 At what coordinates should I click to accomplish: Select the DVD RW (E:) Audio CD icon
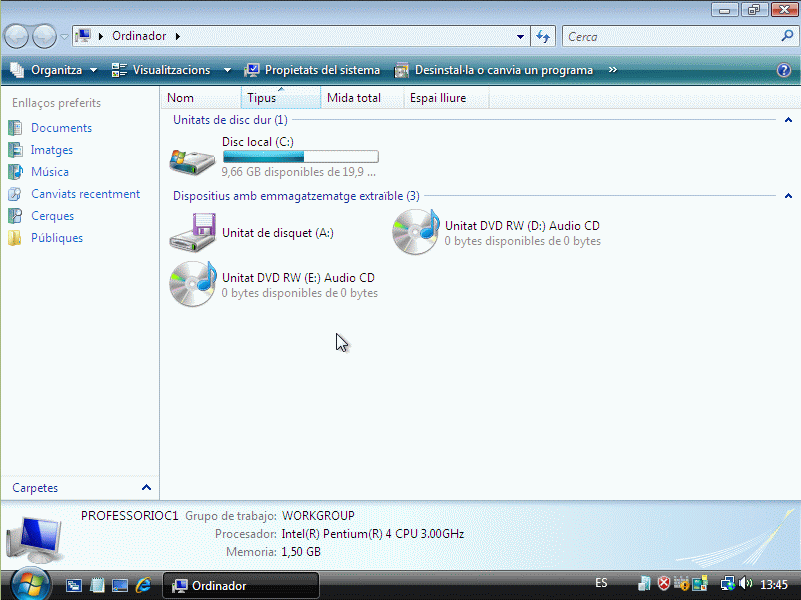click(192, 283)
